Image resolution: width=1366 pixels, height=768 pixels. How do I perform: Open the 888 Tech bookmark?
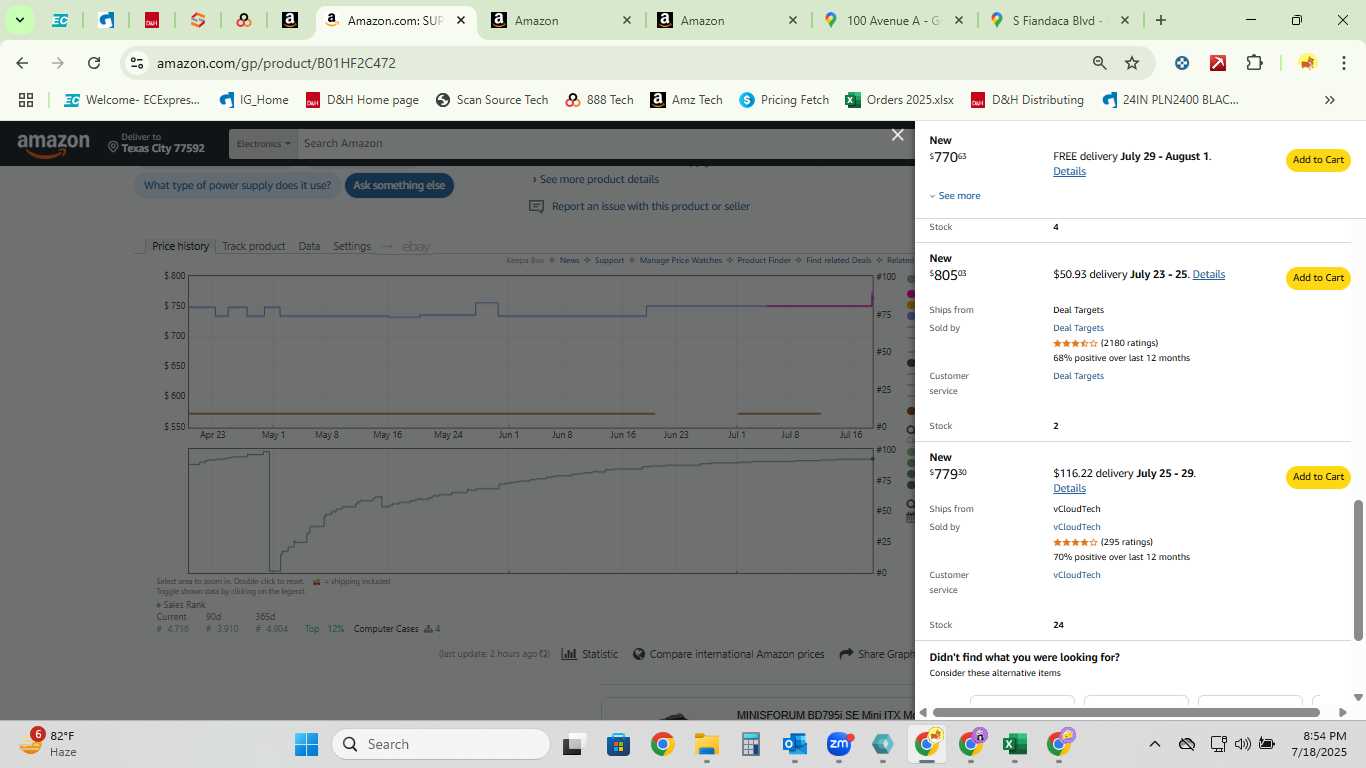coord(600,100)
